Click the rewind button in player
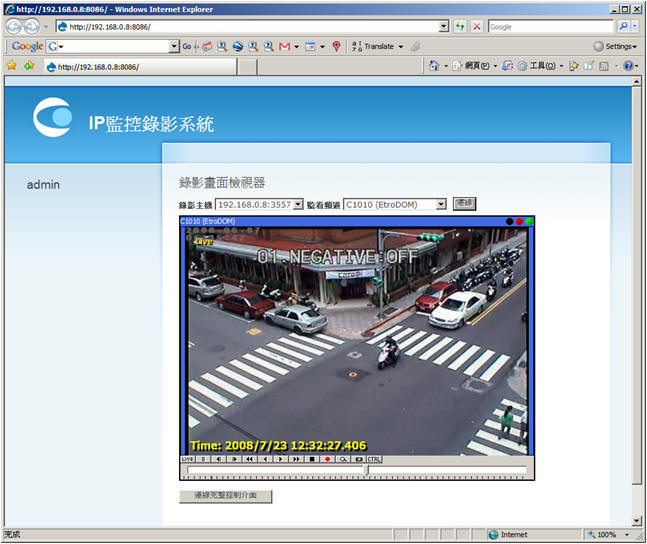The width and height of the screenshot is (647, 544). point(249,459)
